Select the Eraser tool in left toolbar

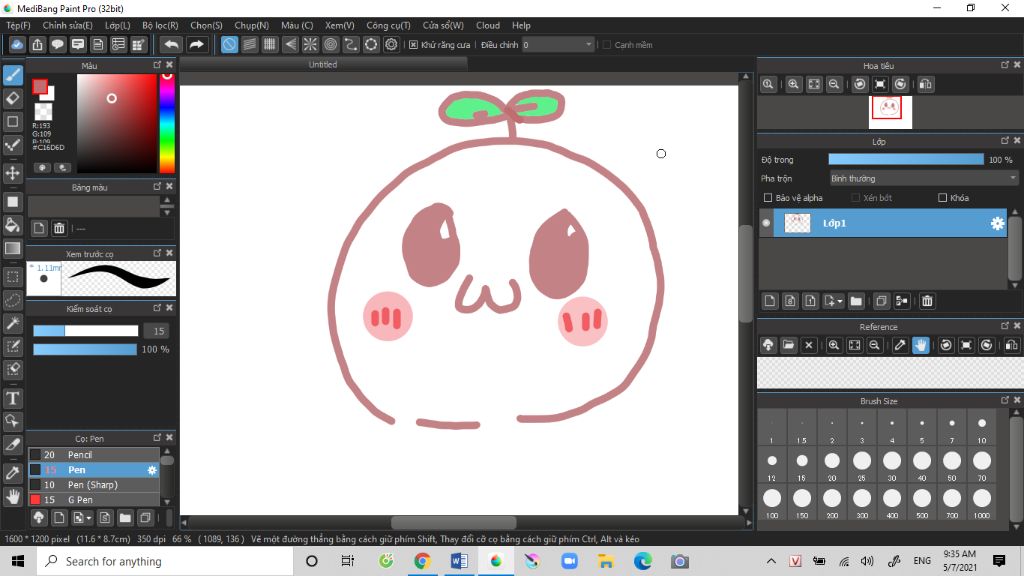13,98
